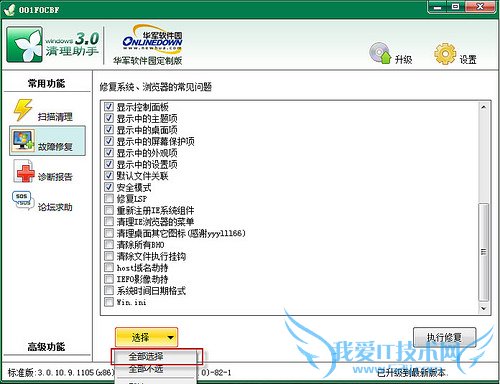Close the window
The width and height of the screenshot is (500, 384).
[x=479, y=7]
